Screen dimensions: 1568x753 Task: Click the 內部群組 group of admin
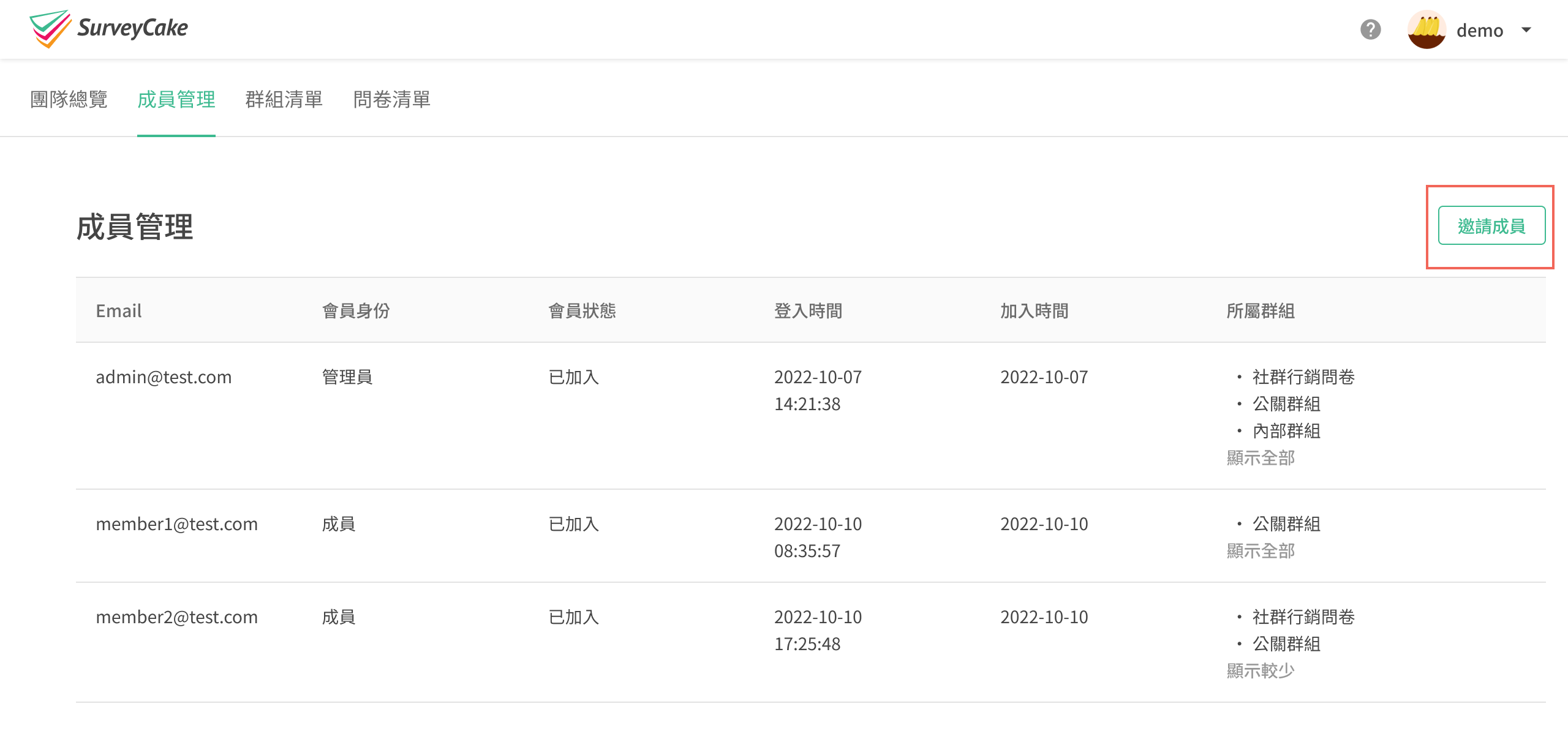[x=1286, y=431]
